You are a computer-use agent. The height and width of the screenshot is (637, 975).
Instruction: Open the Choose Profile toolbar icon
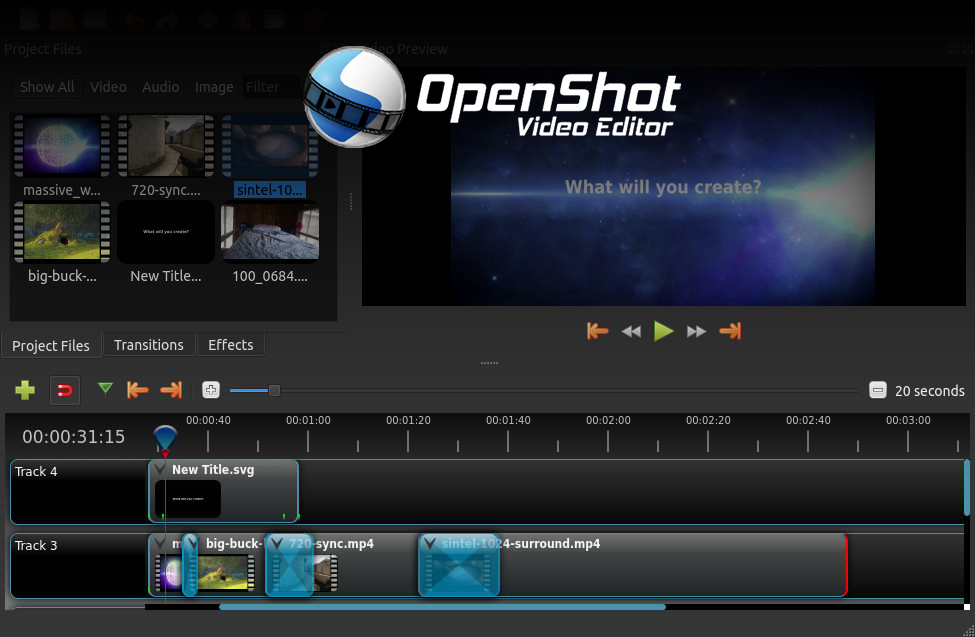(241, 20)
